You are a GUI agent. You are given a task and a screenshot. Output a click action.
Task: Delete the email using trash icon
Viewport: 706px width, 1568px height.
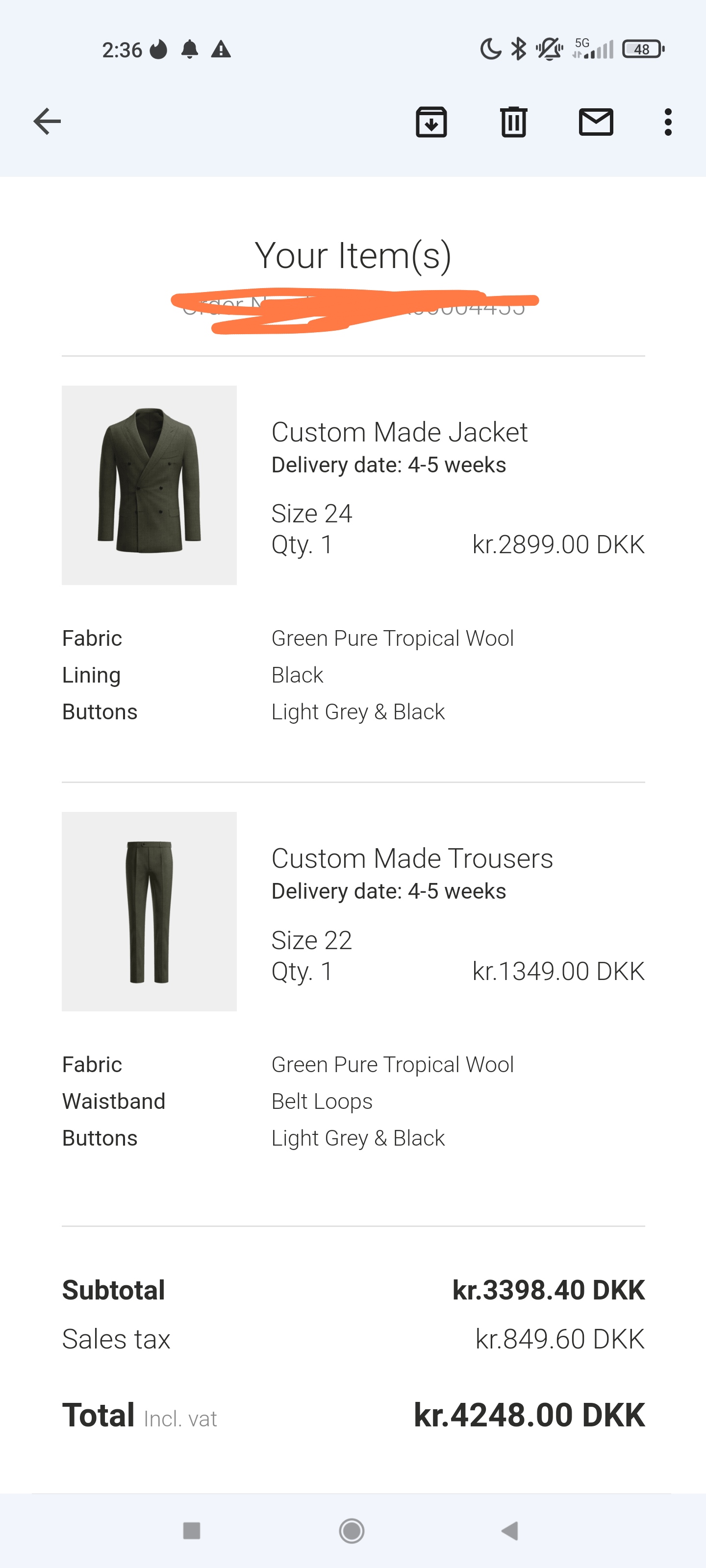click(x=513, y=122)
